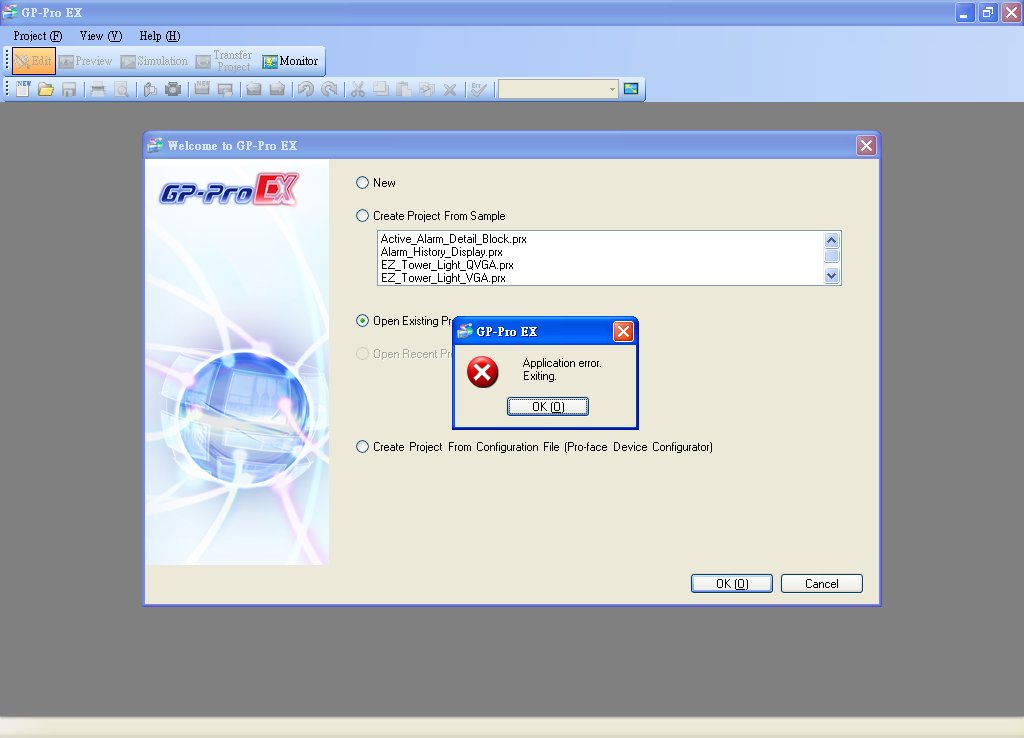This screenshot has width=1024, height=738.
Task: Click the image icon right of the combo box
Action: (x=631, y=89)
